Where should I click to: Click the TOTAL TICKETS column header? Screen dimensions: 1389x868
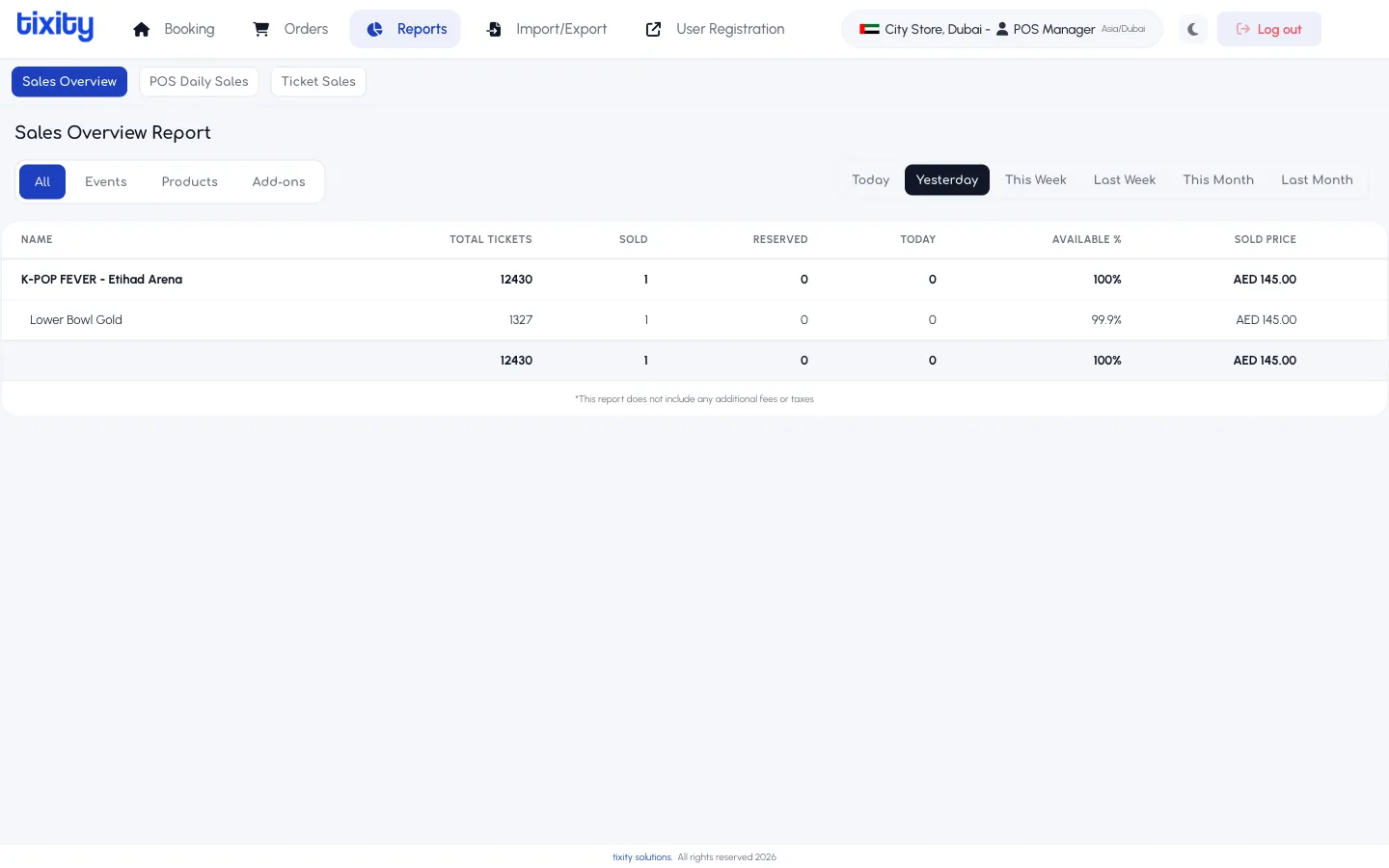pos(491,239)
